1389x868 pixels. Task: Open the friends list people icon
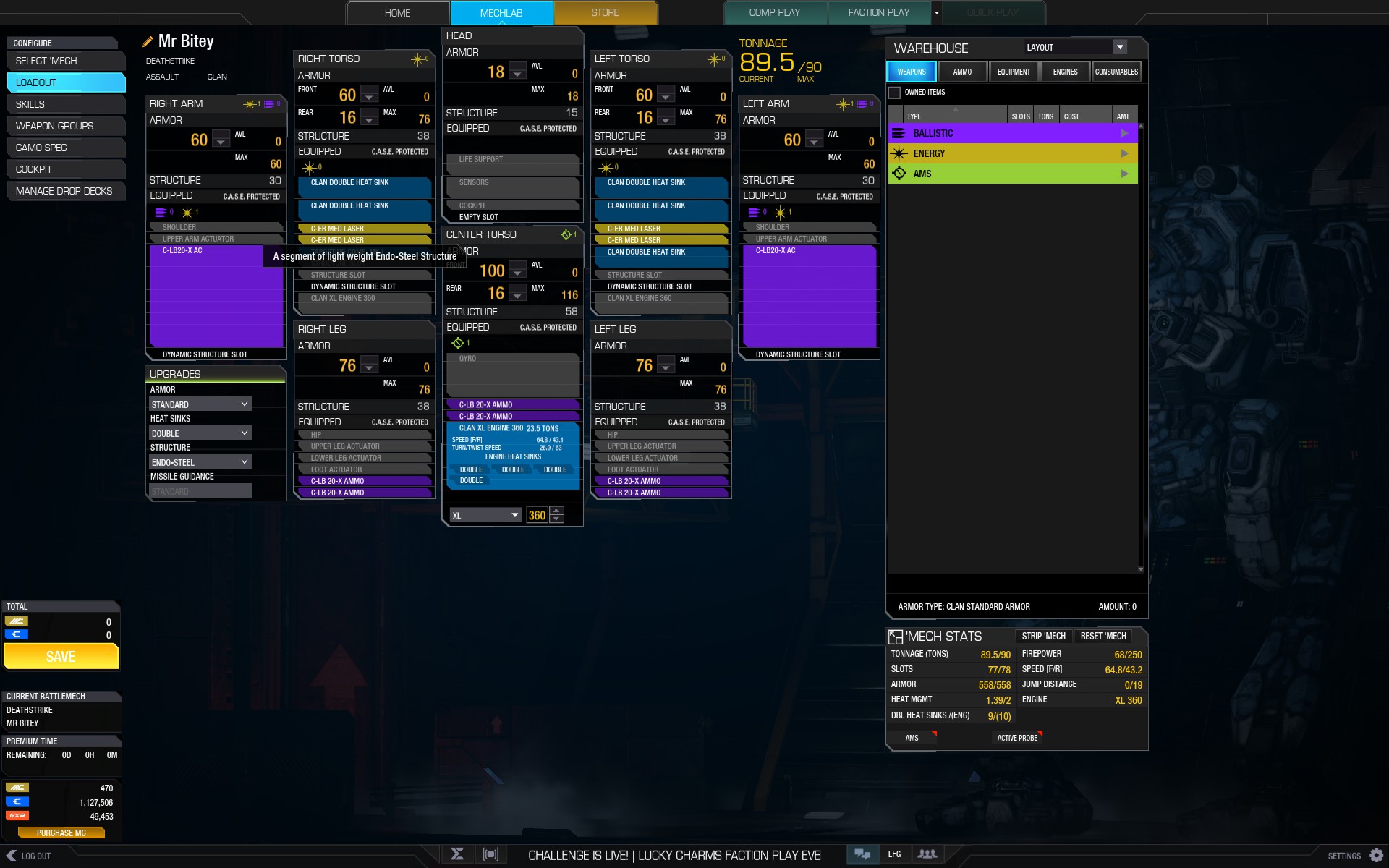click(927, 854)
